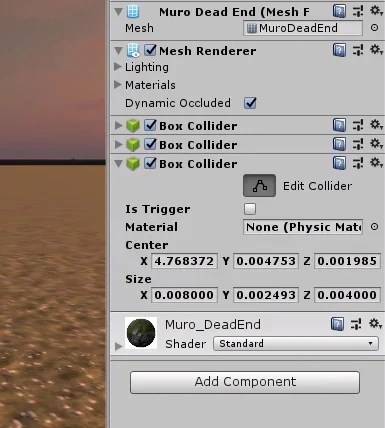385x428 pixels.
Task: Open Muro_DeadEnd material gear menu
Action: coord(375,323)
